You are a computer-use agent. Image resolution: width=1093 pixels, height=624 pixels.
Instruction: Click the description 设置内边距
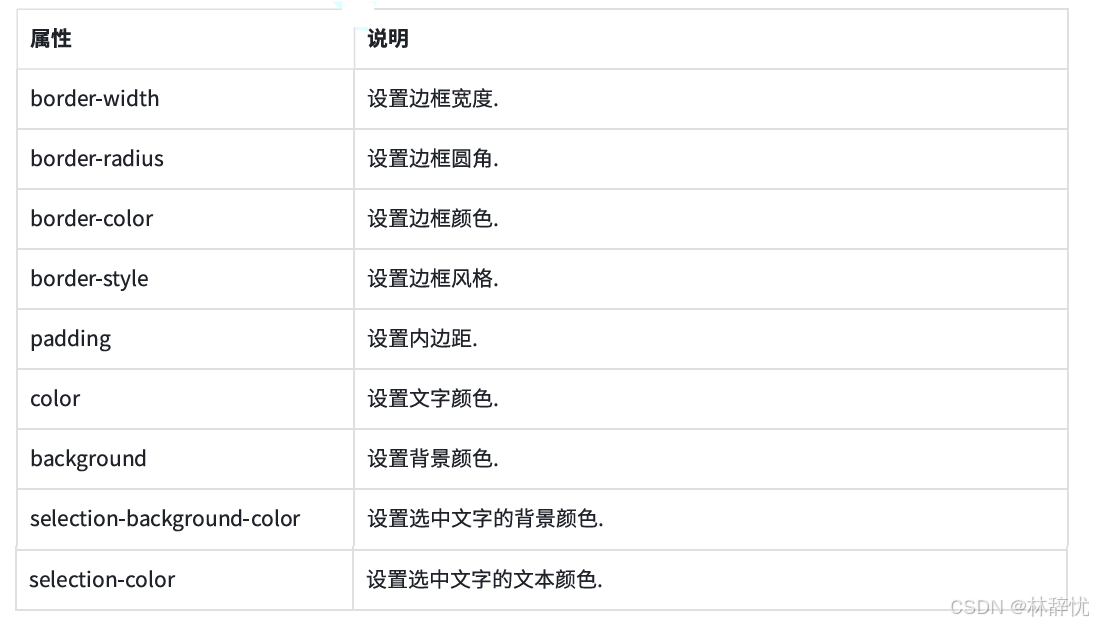pyautogui.click(x=422, y=339)
